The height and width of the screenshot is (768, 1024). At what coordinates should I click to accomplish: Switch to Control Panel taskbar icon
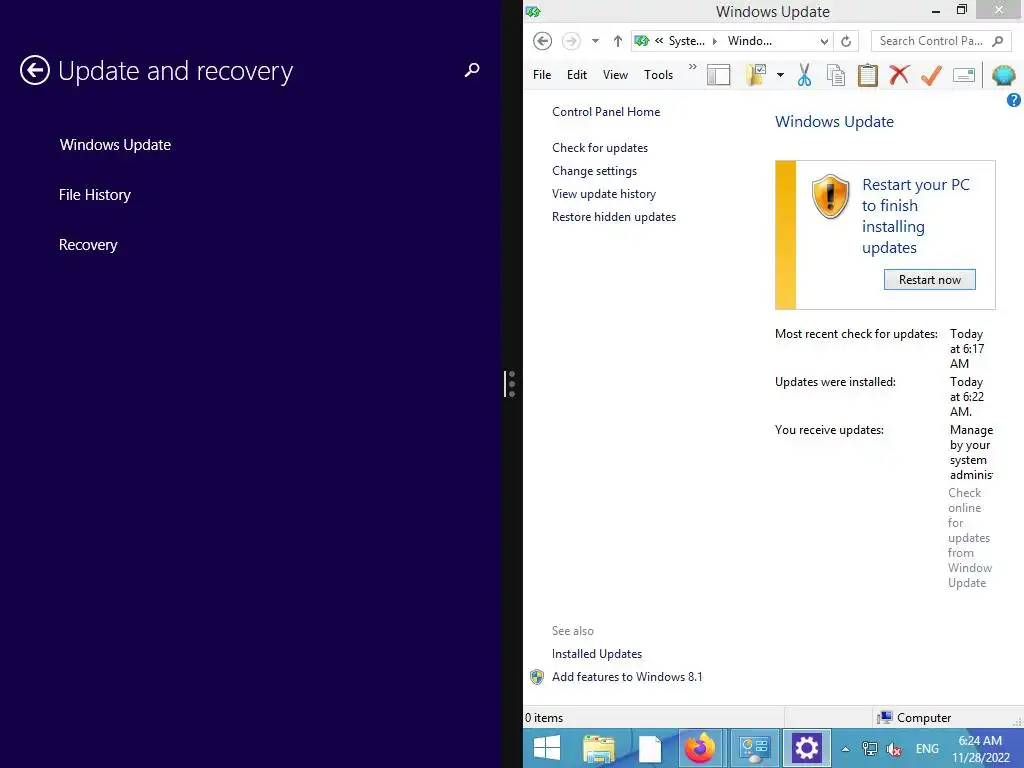coord(754,748)
